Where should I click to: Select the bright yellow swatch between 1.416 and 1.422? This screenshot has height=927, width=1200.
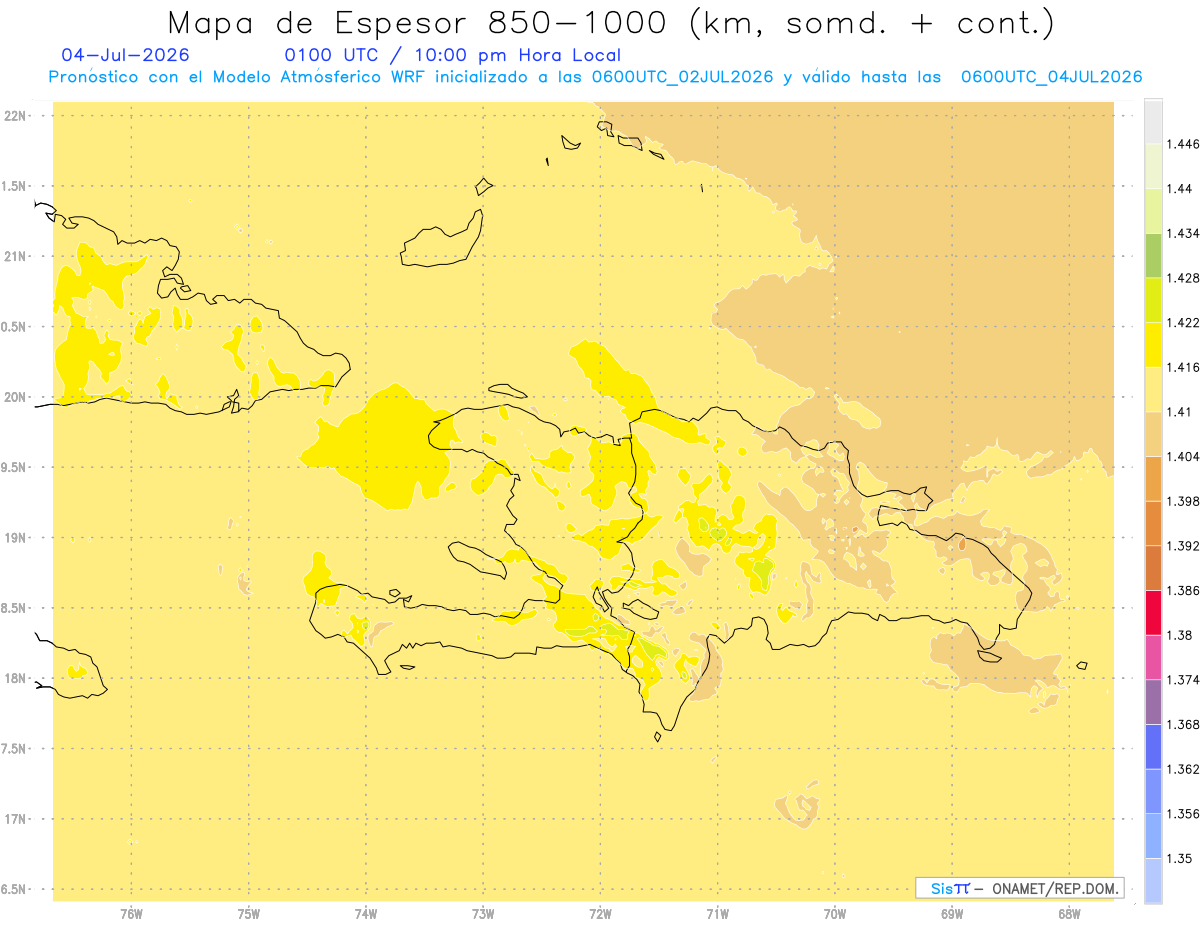click(x=1153, y=345)
